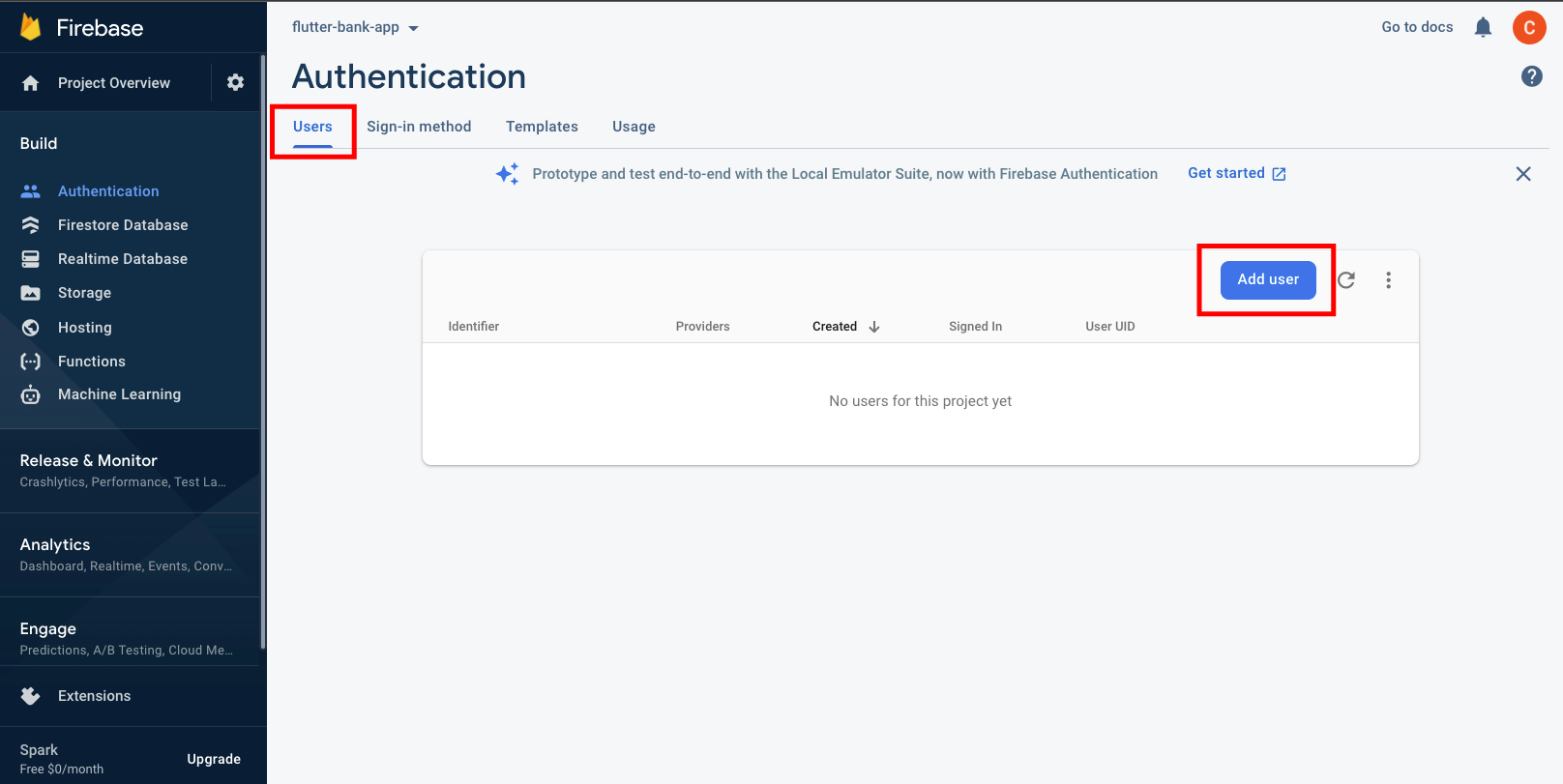Select Machine Learning in the sidebar
Viewport: 1563px width, 784px height.
click(x=119, y=394)
